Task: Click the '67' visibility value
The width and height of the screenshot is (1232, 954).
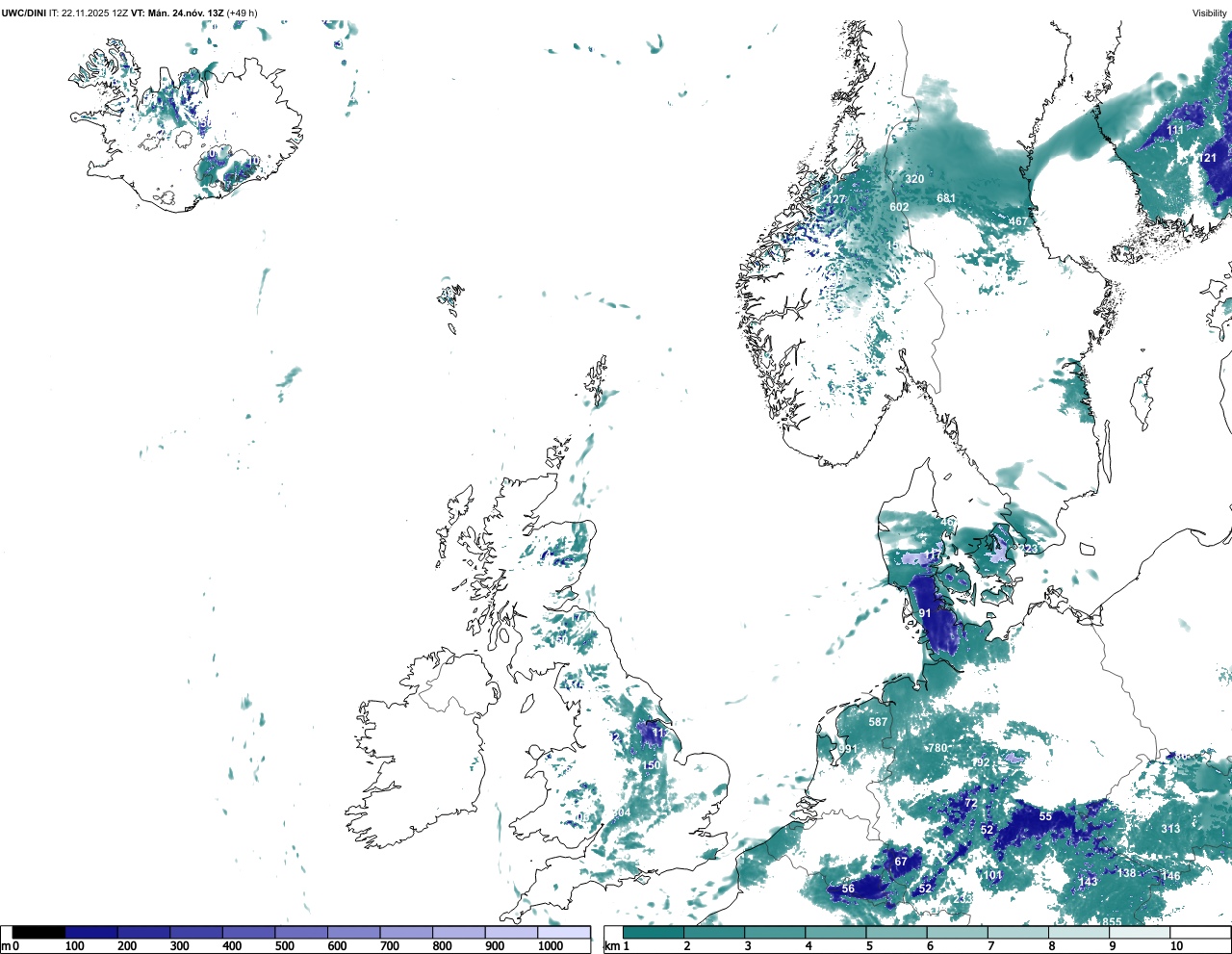Action: coord(901,862)
